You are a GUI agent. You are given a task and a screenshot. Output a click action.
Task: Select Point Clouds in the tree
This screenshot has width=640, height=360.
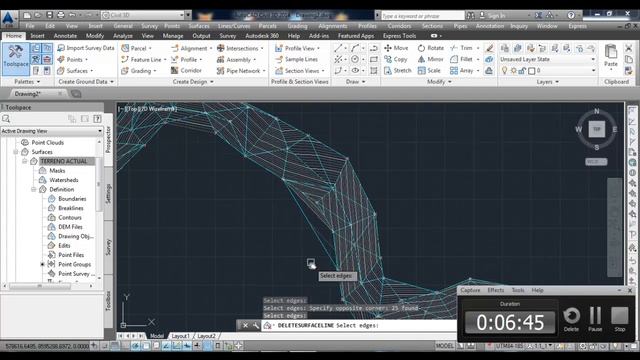point(48,142)
